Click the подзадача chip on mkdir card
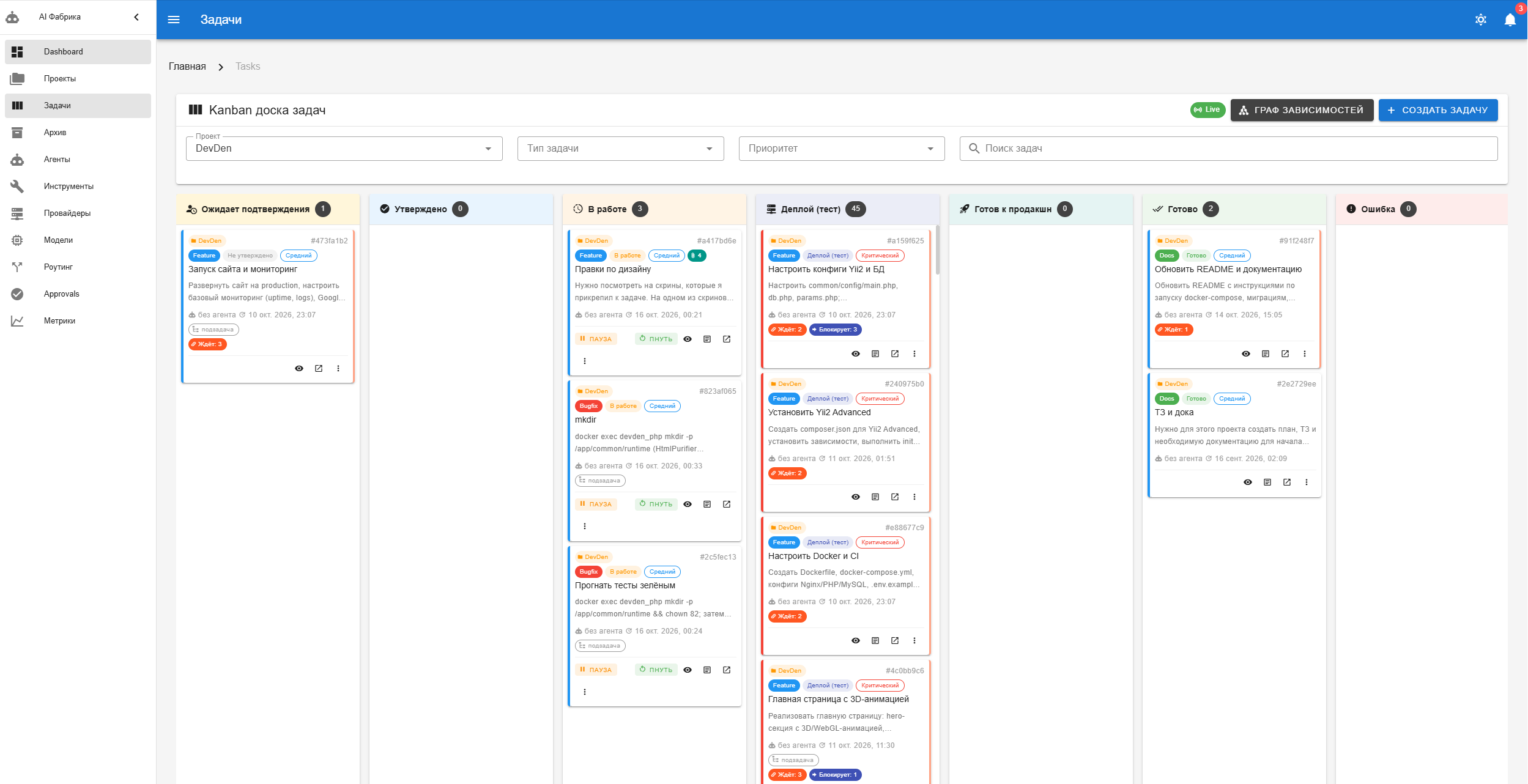Screen dimensions: 1528x784 tap(600, 481)
